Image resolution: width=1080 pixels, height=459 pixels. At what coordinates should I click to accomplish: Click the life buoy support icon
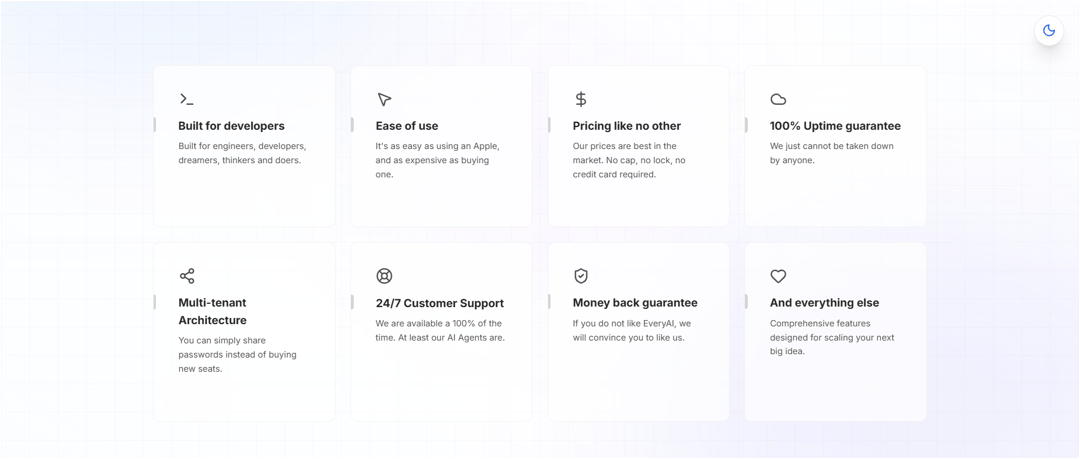(384, 276)
